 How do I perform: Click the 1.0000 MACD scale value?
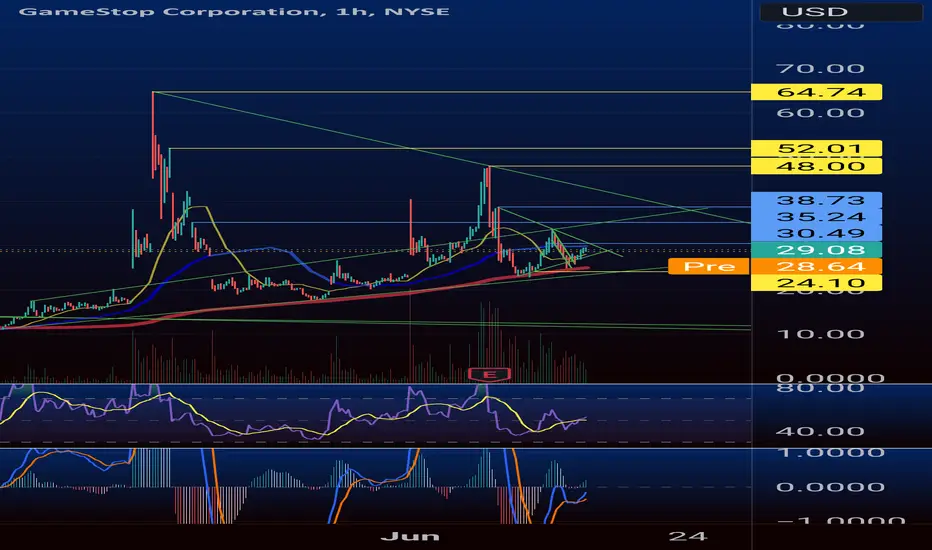click(830, 453)
